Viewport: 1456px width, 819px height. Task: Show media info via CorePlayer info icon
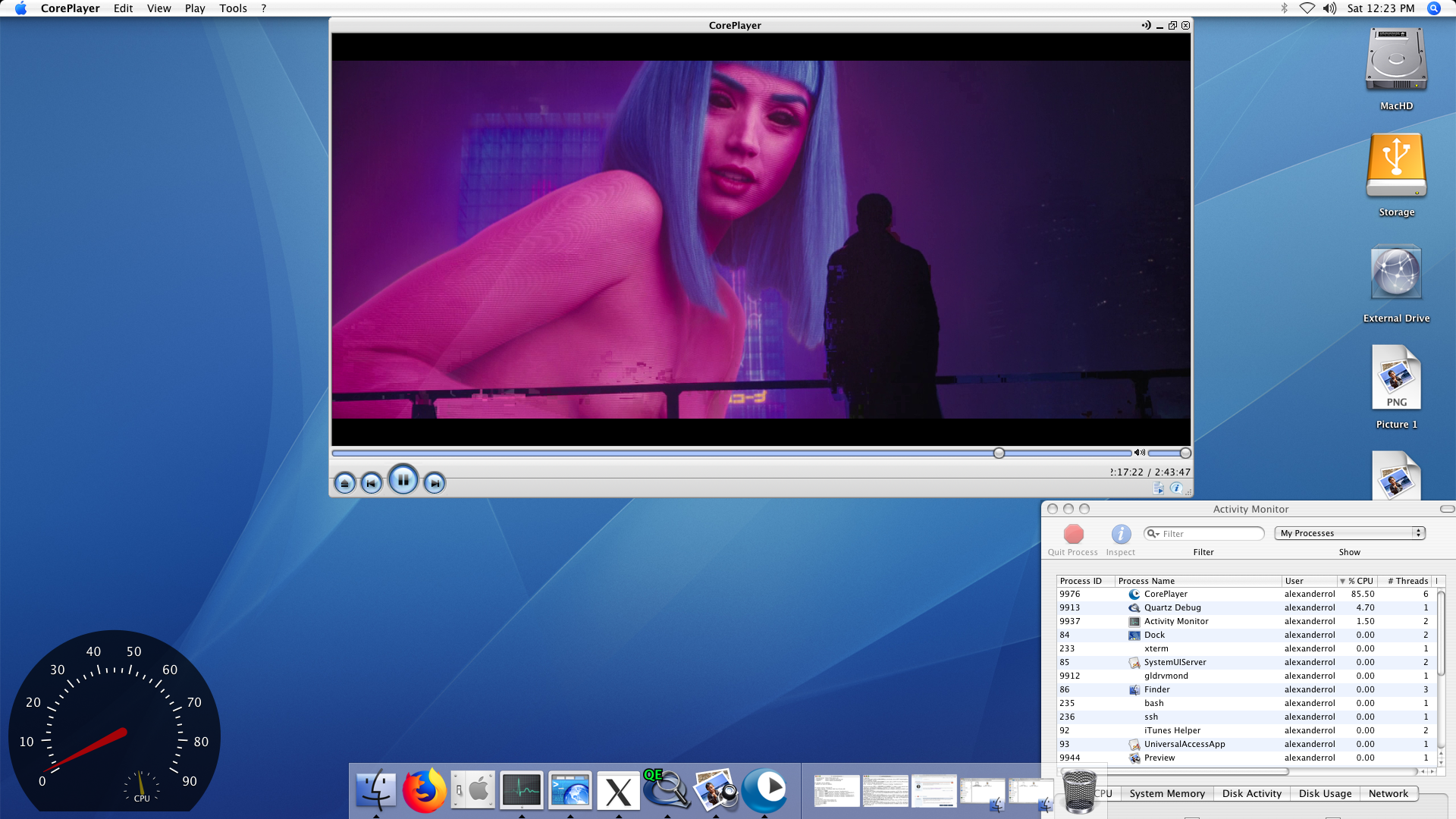pos(1176,488)
